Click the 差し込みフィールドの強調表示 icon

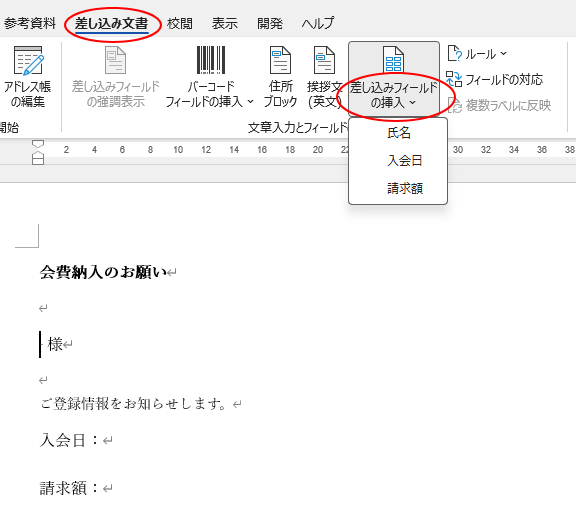115,60
